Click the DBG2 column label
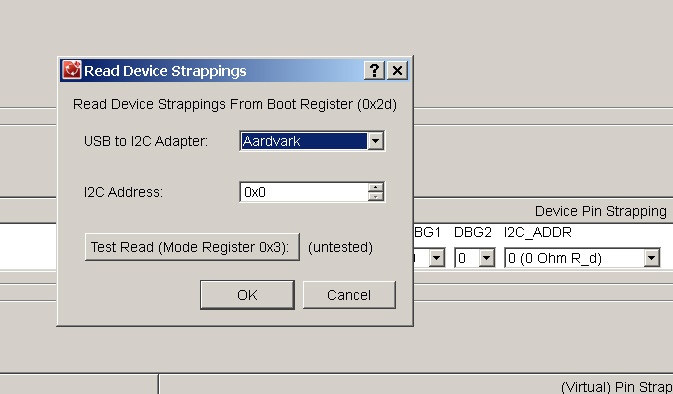Viewport: 673px width, 394px height. pyautogui.click(x=473, y=232)
